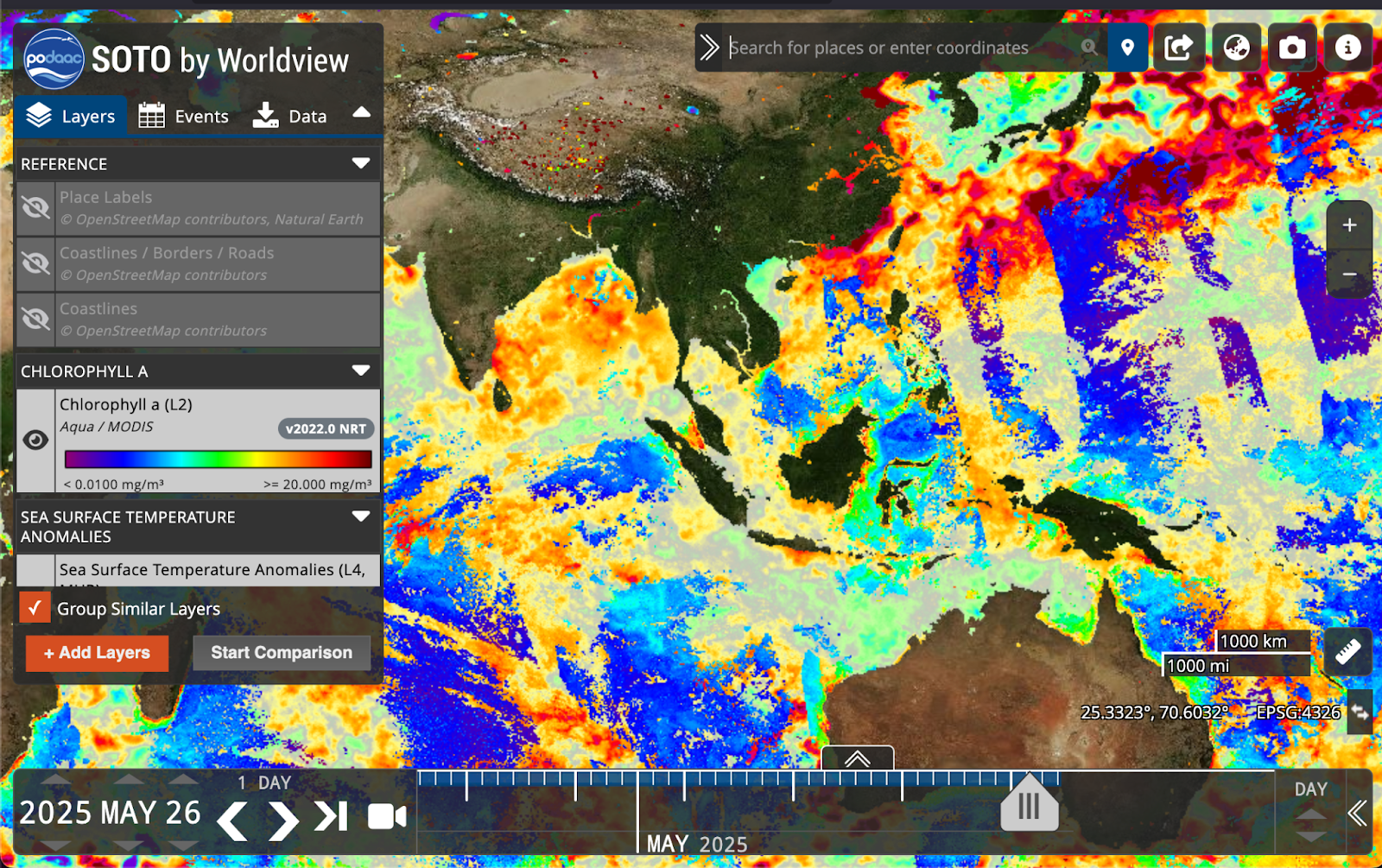Decrease timeline zoom level down arrow
Image resolution: width=1382 pixels, height=868 pixels.
[1311, 836]
